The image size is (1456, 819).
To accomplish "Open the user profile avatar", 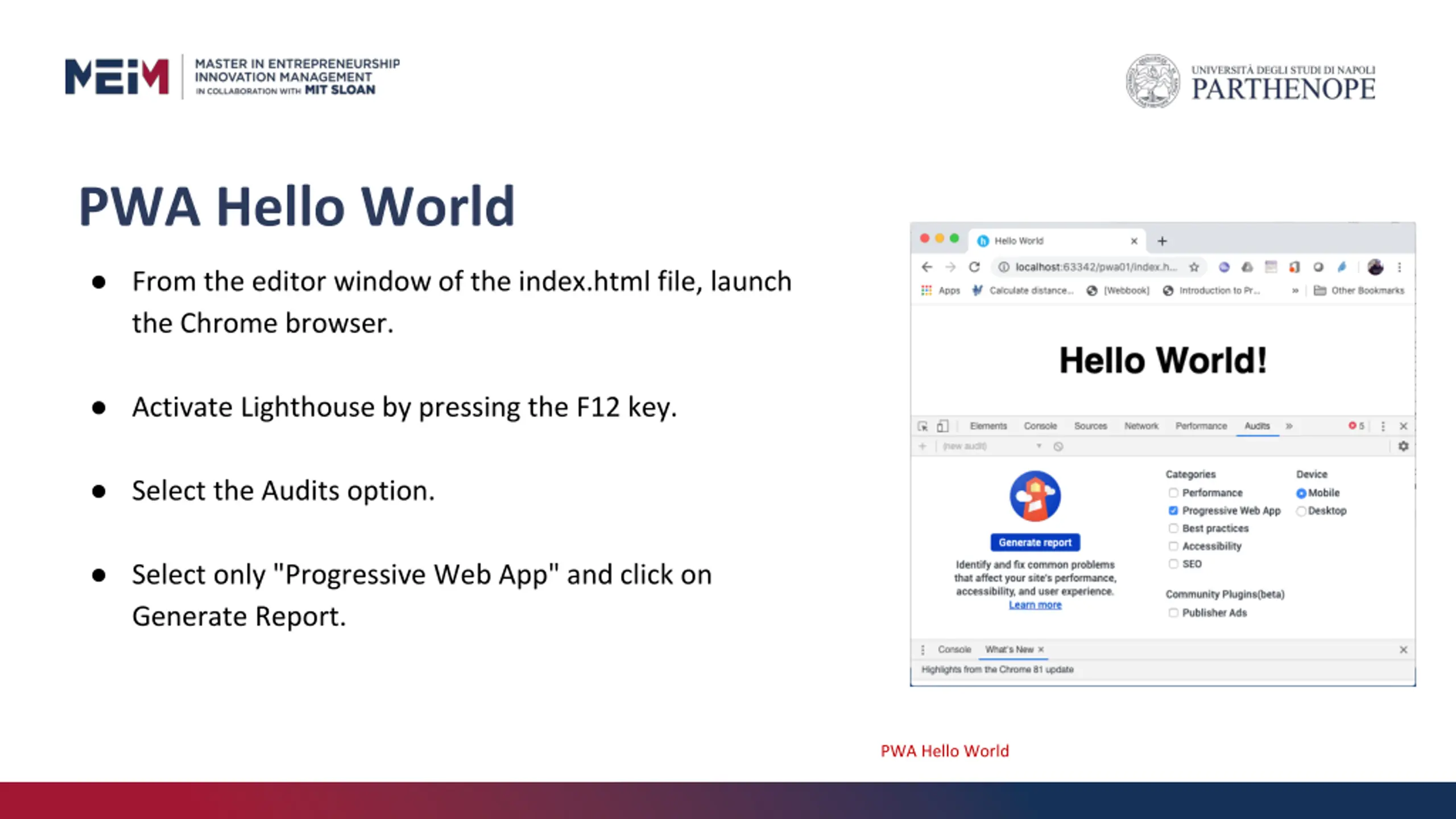I will [1375, 267].
